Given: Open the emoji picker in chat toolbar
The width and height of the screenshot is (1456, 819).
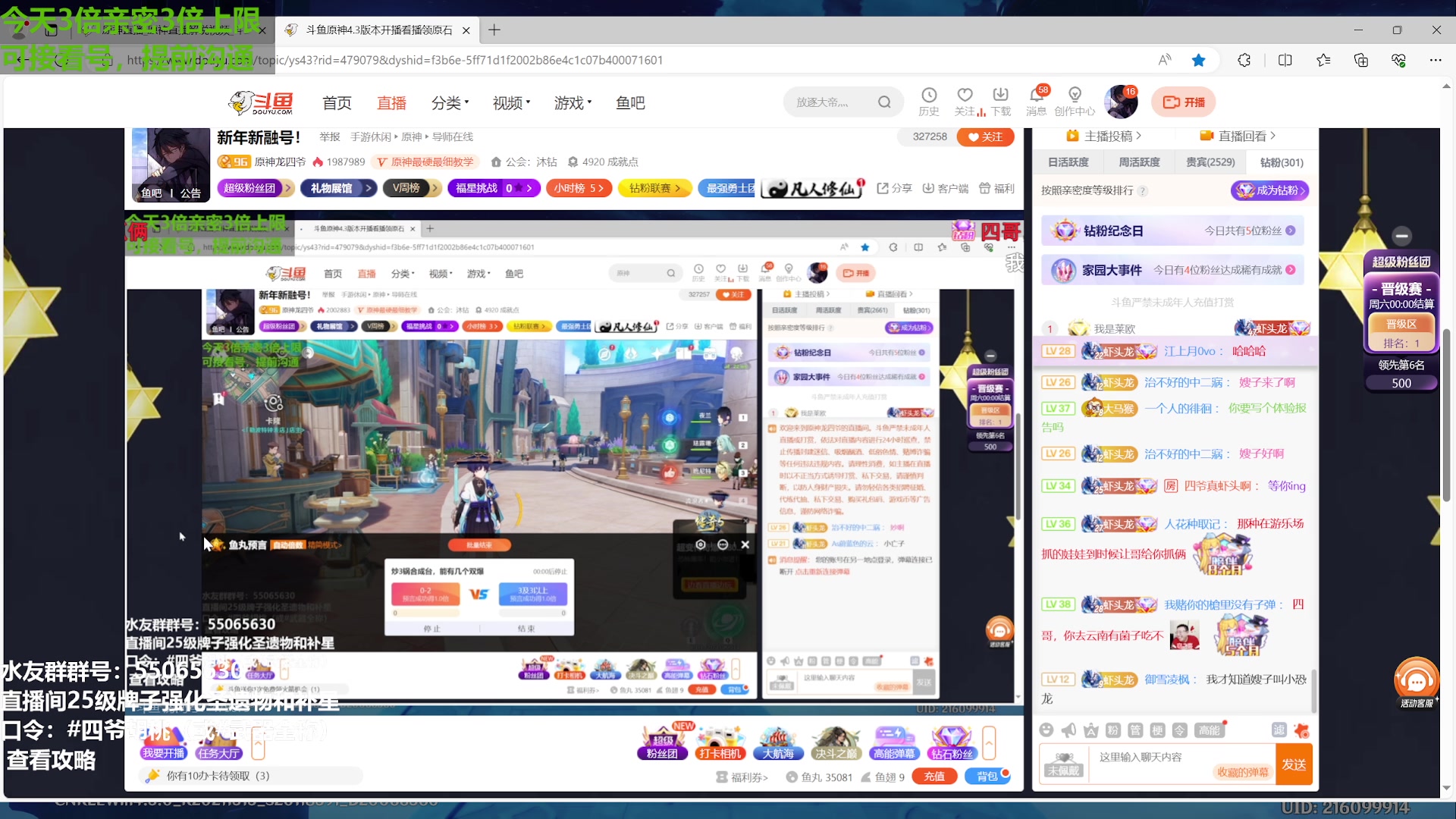Looking at the screenshot, I should click(x=1046, y=730).
